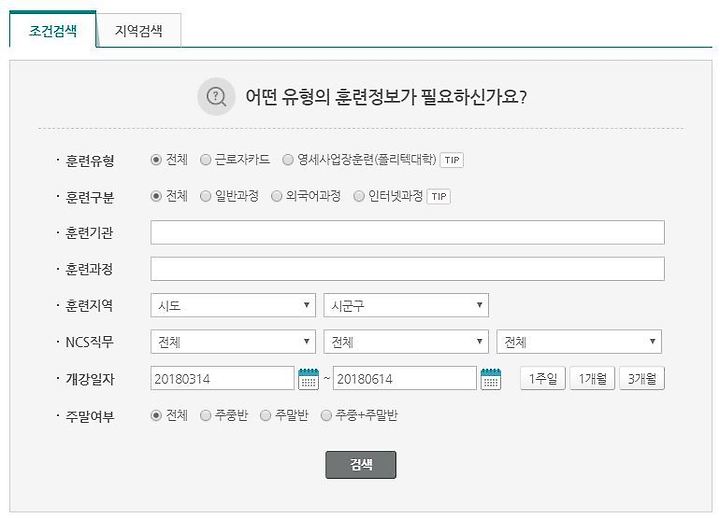Image resolution: width=720 pixels, height=518 pixels.
Task: Focus the 훈련기관 text field
Action: [x=407, y=232]
